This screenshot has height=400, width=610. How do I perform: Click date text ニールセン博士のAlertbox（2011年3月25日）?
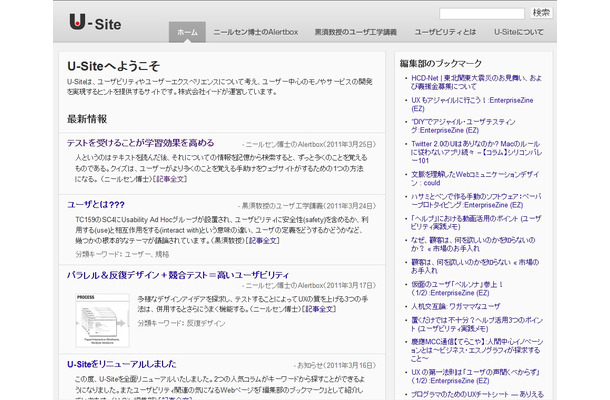(x=309, y=144)
